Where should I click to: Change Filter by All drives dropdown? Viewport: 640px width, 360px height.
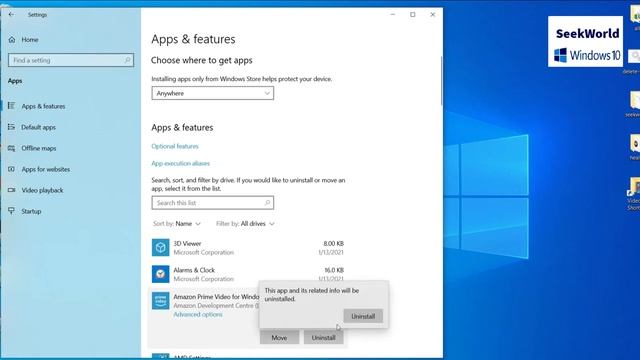245,224
